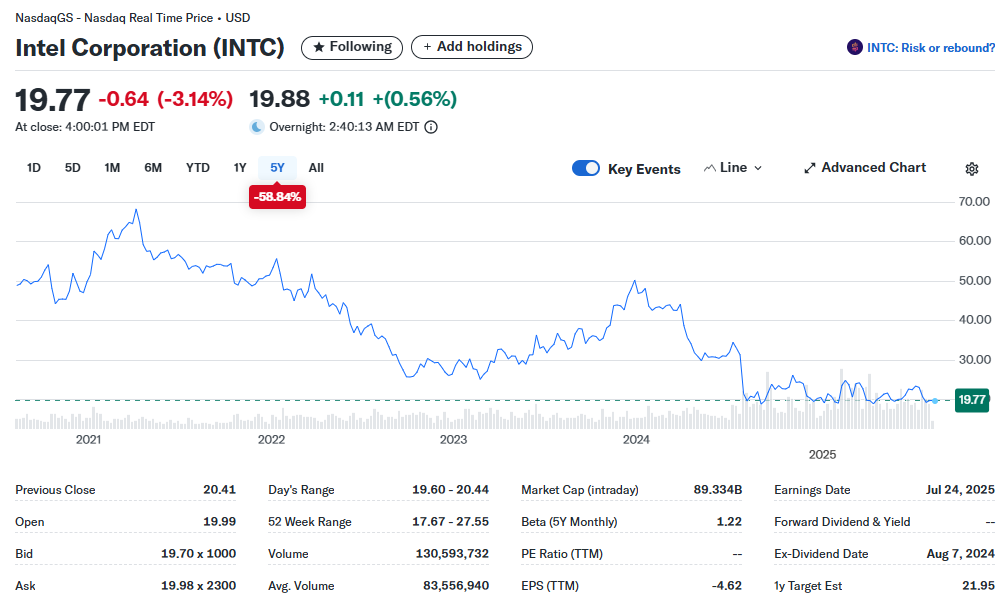The height and width of the screenshot is (607, 1008).
Task: Click the 2021 x-axis label
Action: pyautogui.click(x=88, y=440)
